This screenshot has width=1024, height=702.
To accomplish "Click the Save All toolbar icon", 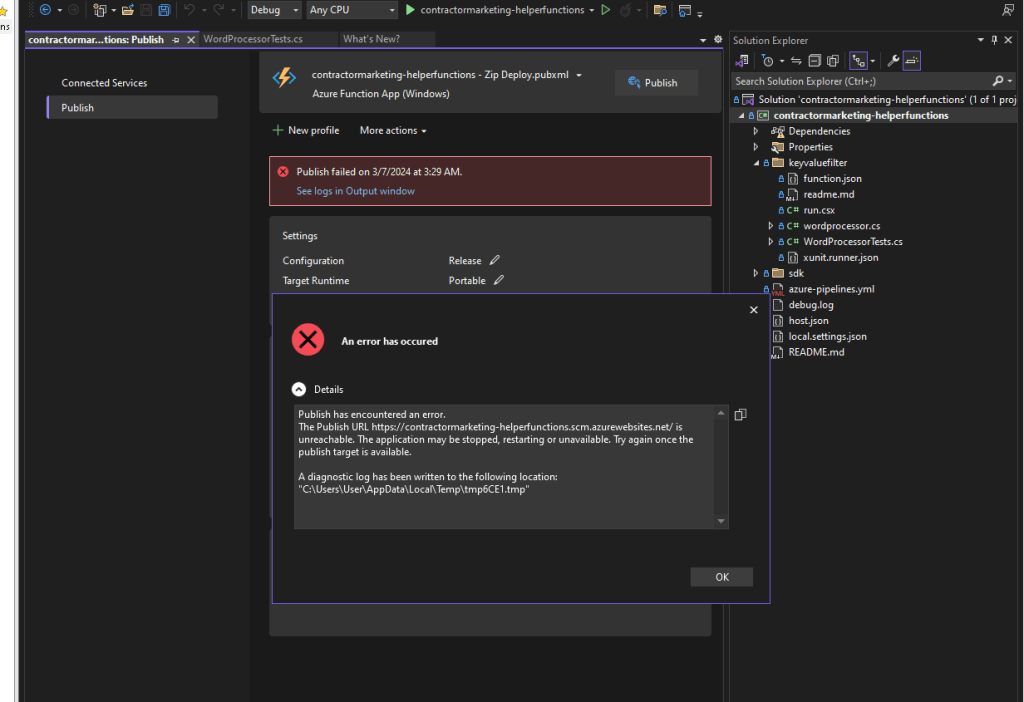I will (164, 10).
